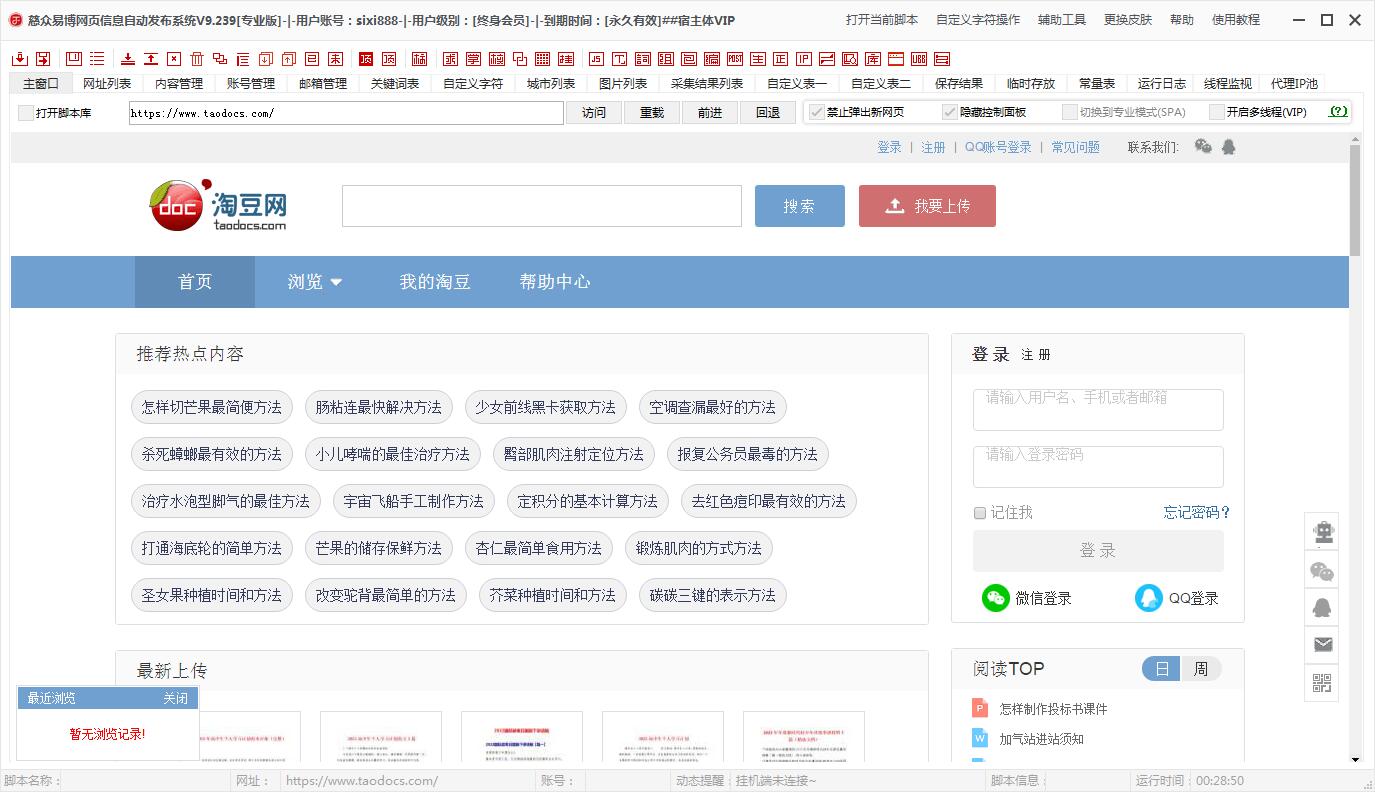Click the 重载 button
1375x792 pixels.
click(652, 113)
